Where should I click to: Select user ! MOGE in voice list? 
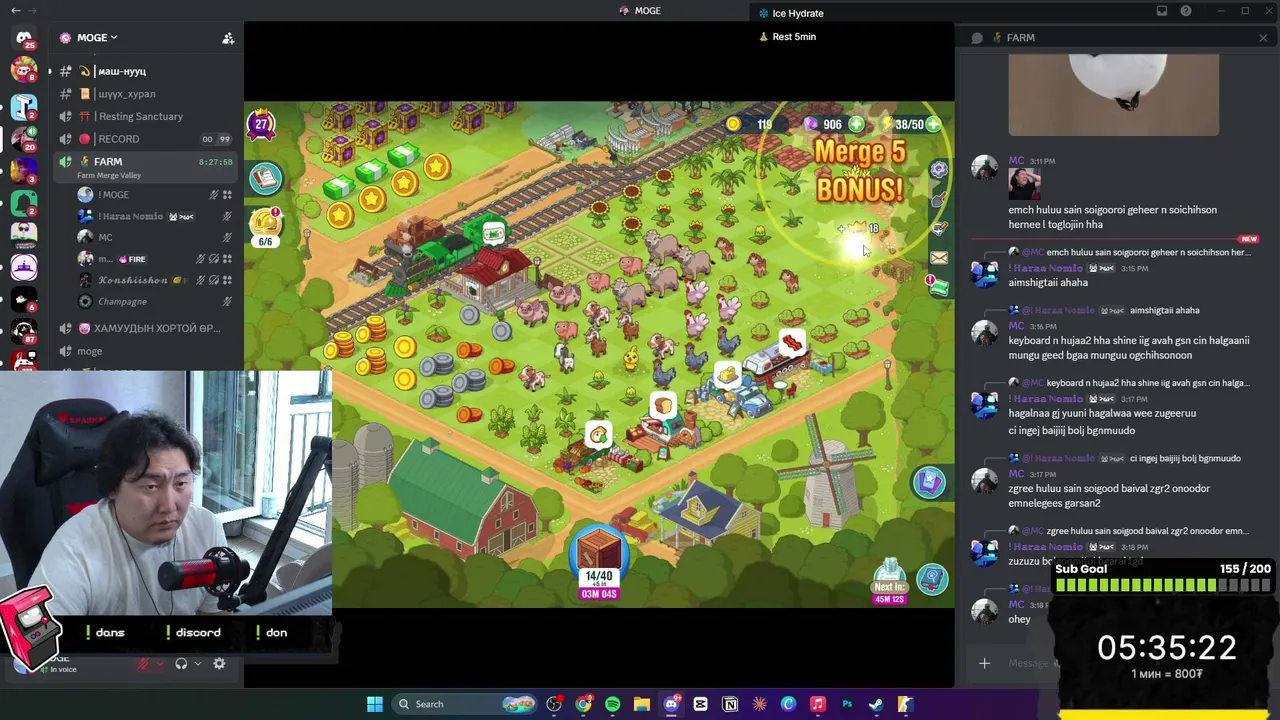tap(155, 195)
